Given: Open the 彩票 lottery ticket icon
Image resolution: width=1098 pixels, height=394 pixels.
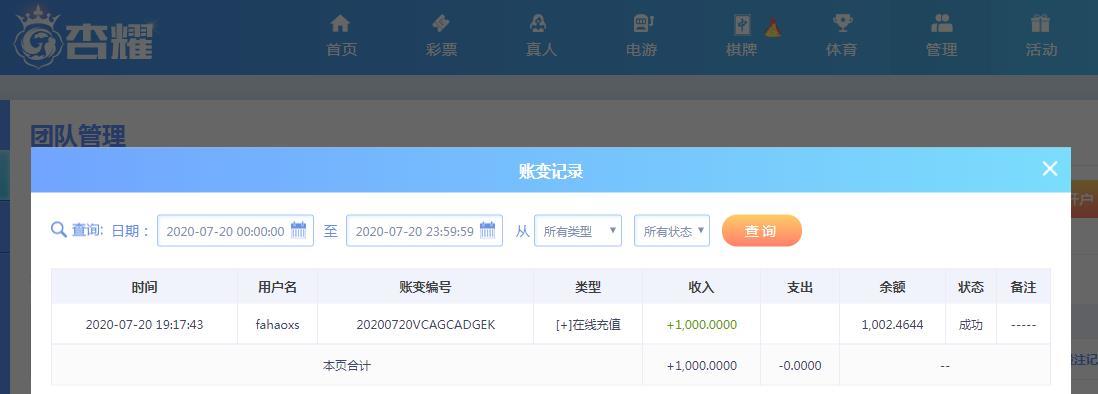Looking at the screenshot, I should click(440, 23).
